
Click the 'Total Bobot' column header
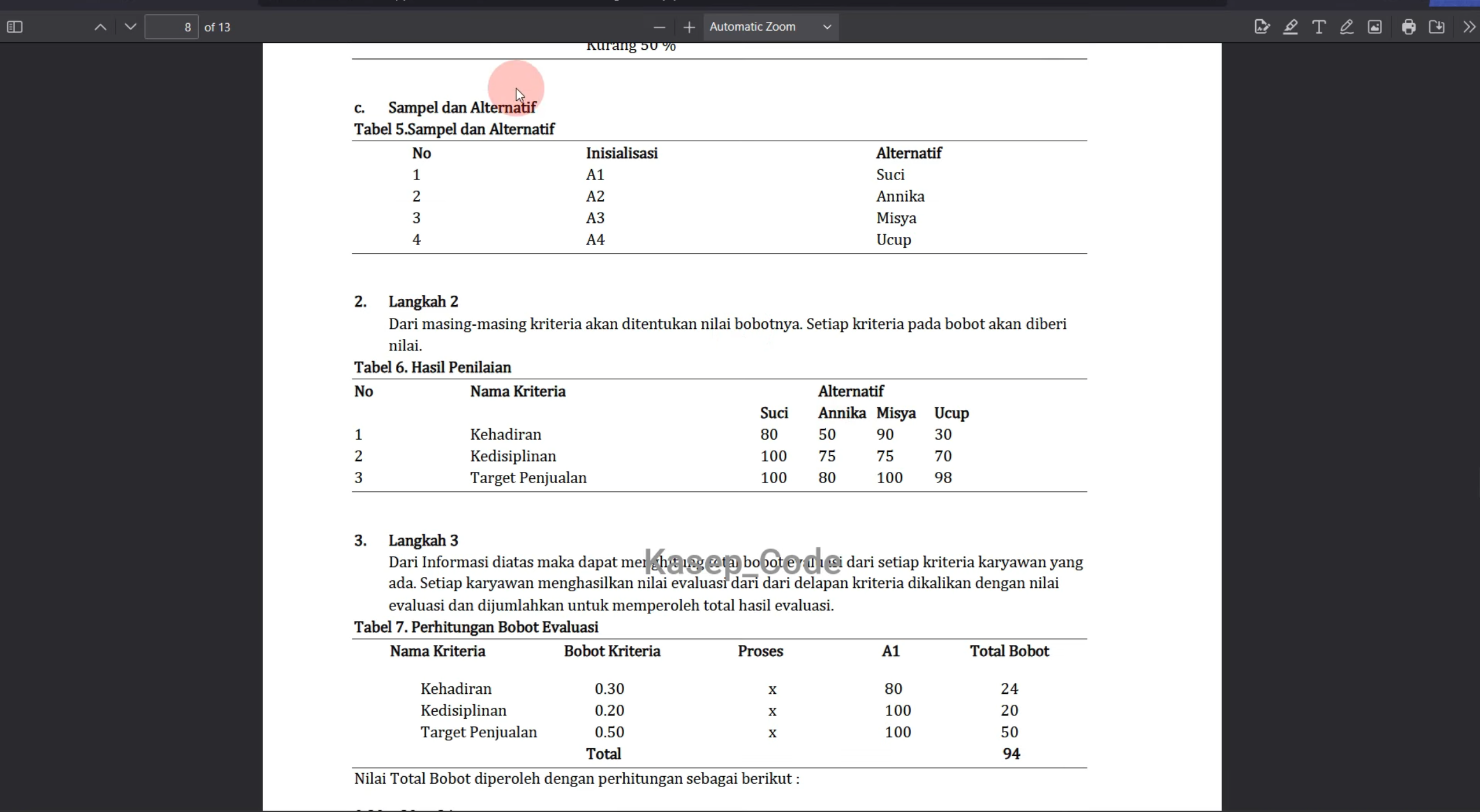click(1009, 651)
